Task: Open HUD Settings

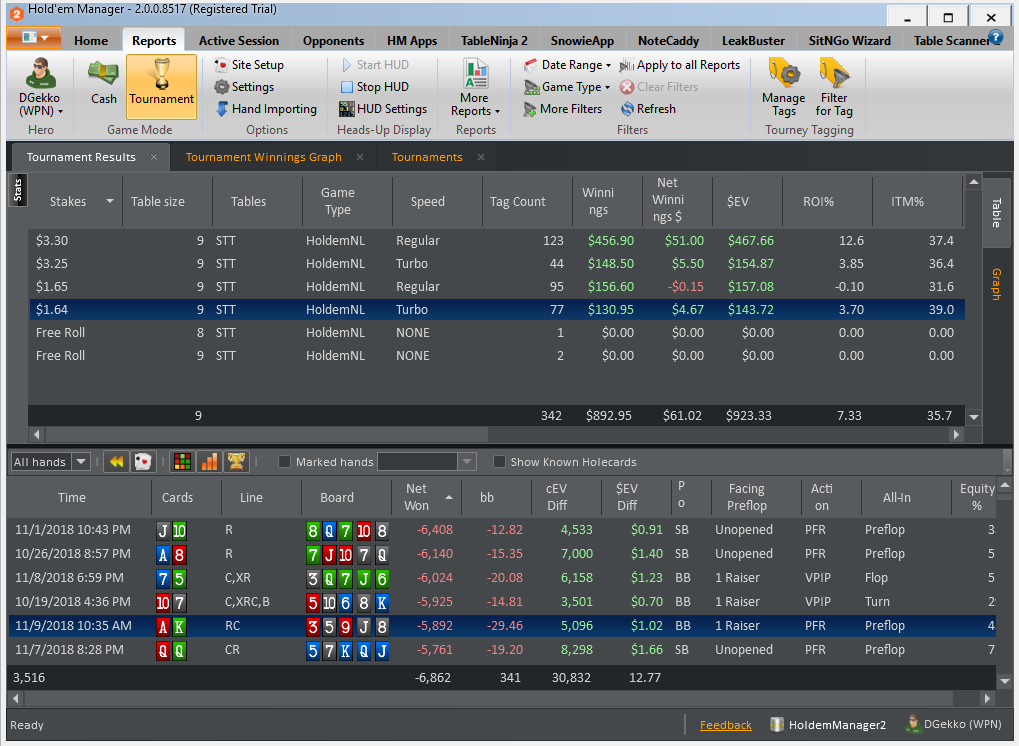Action: [x=383, y=109]
